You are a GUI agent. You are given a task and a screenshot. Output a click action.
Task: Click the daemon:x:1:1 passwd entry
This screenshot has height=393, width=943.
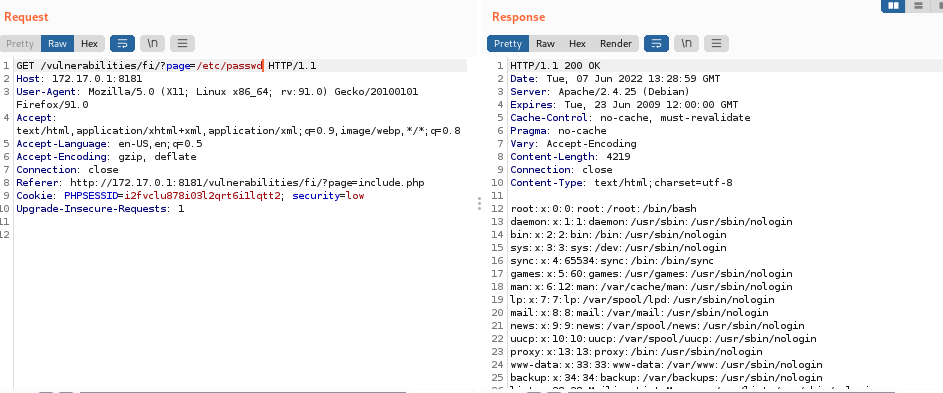[x=651, y=222]
